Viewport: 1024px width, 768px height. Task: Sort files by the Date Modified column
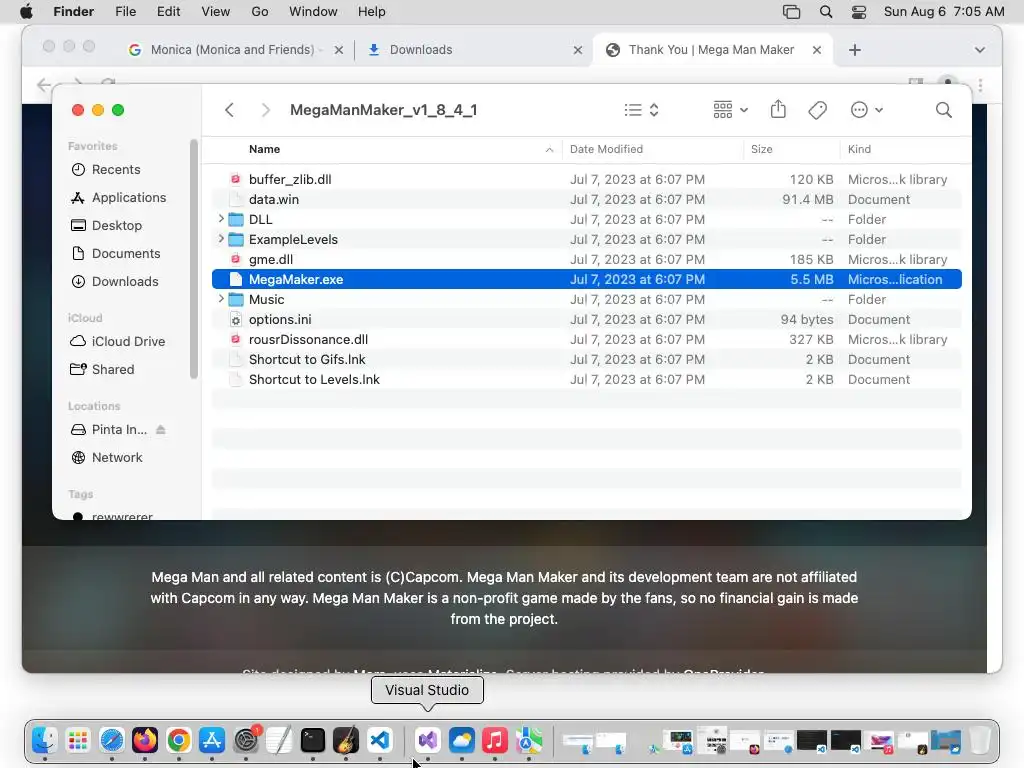[606, 149]
